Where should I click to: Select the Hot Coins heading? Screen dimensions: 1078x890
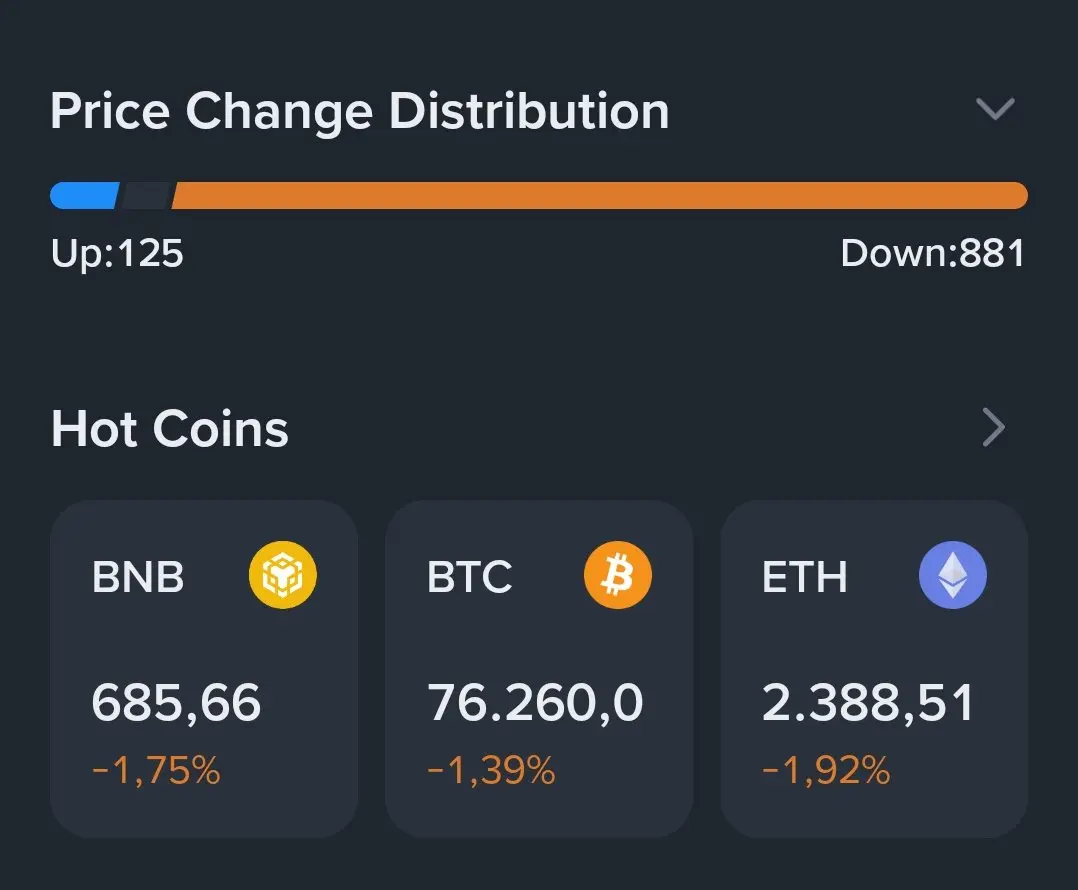(x=170, y=428)
